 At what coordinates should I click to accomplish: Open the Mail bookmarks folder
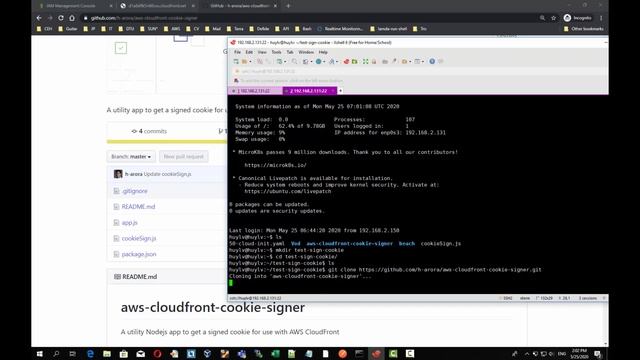point(213,29)
